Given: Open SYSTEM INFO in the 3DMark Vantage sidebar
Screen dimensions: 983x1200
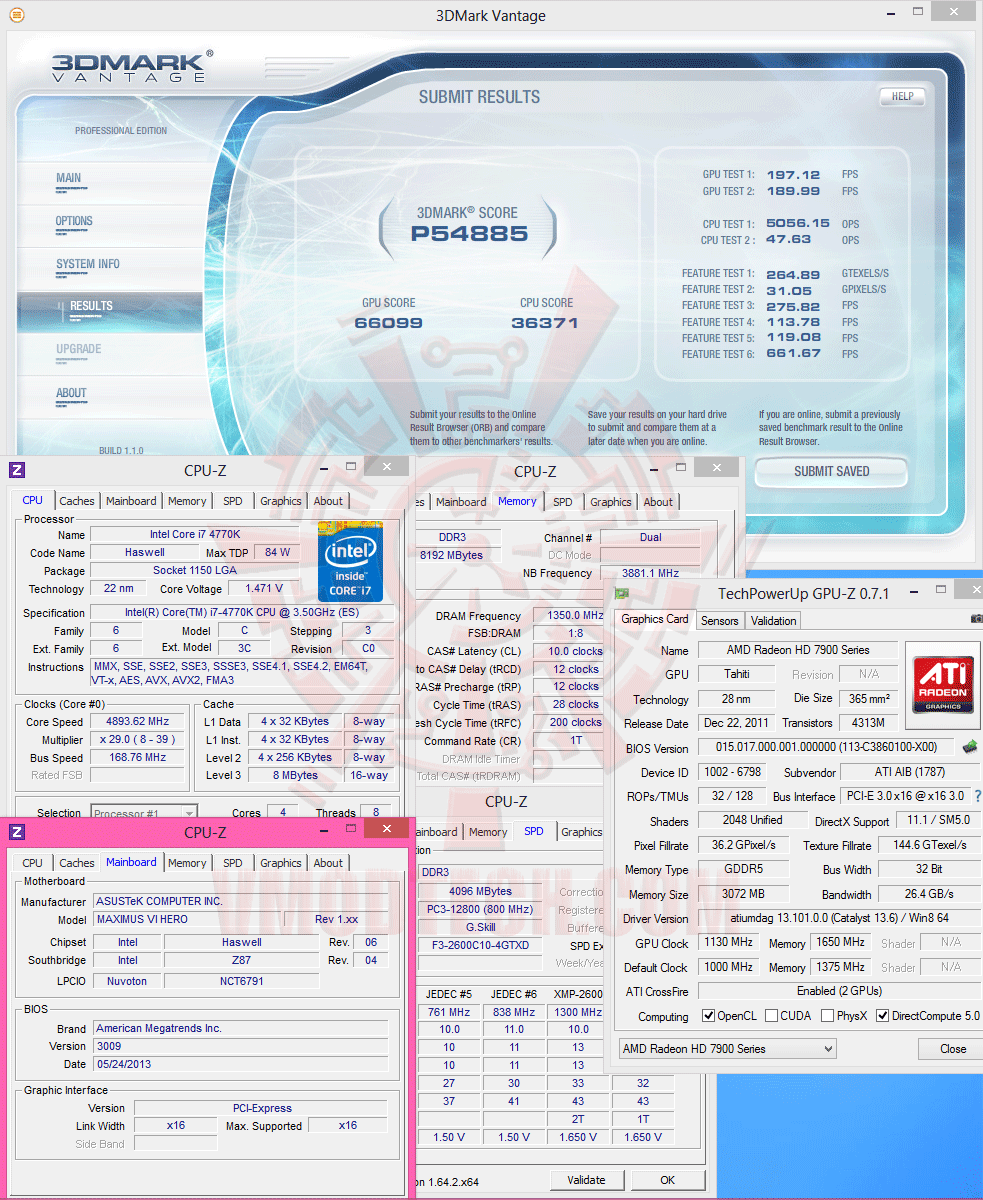Looking at the screenshot, I should coord(88,264).
